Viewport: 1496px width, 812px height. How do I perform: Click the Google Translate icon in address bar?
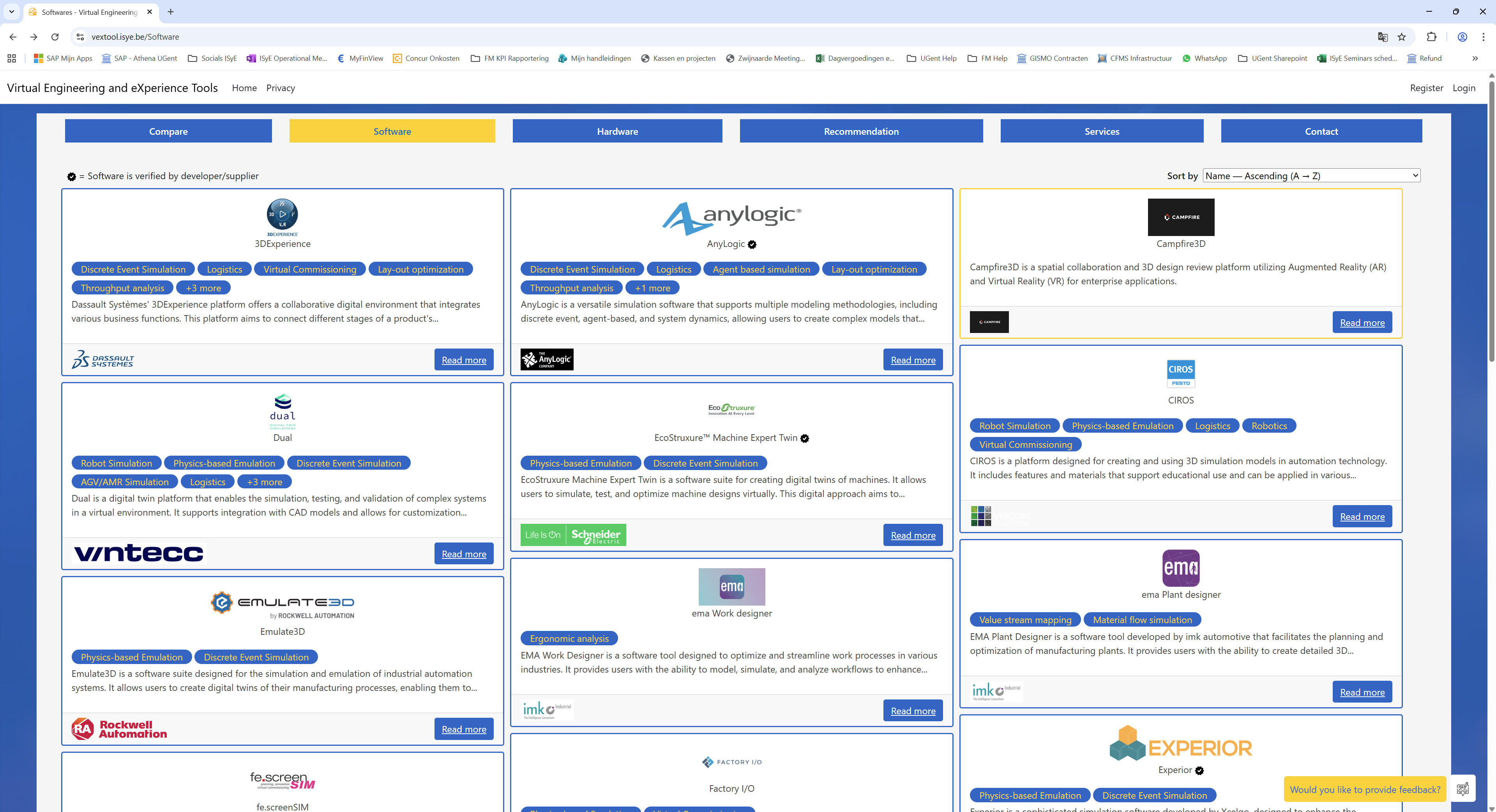coord(1383,37)
